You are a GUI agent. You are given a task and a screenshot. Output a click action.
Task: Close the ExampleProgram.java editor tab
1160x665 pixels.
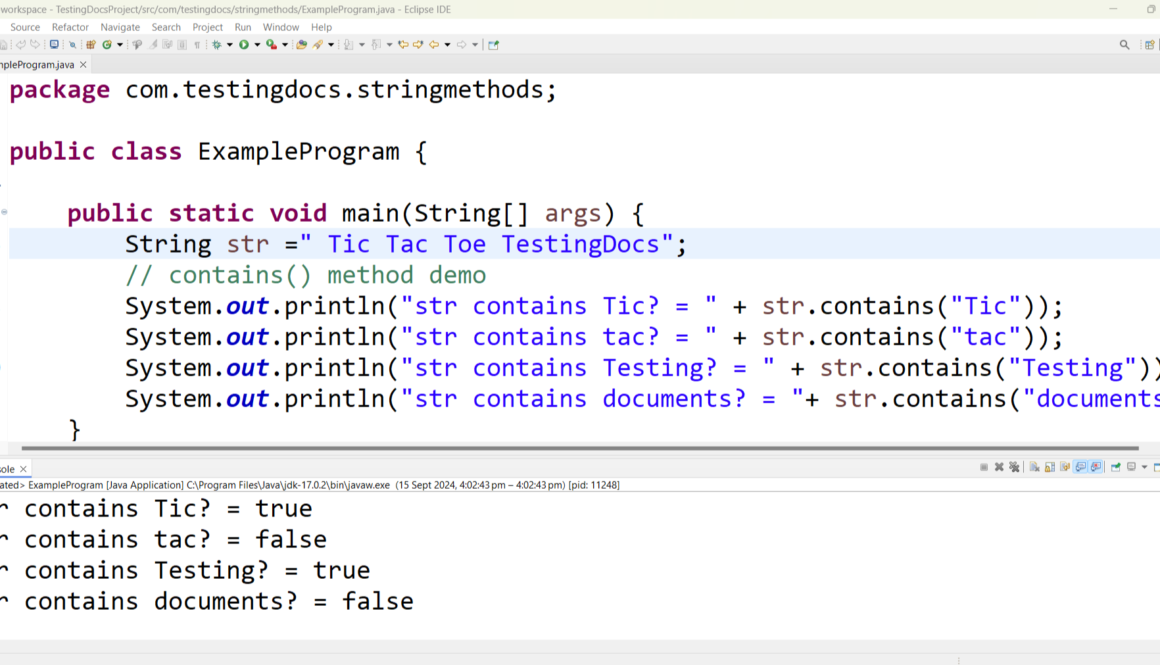84,65
